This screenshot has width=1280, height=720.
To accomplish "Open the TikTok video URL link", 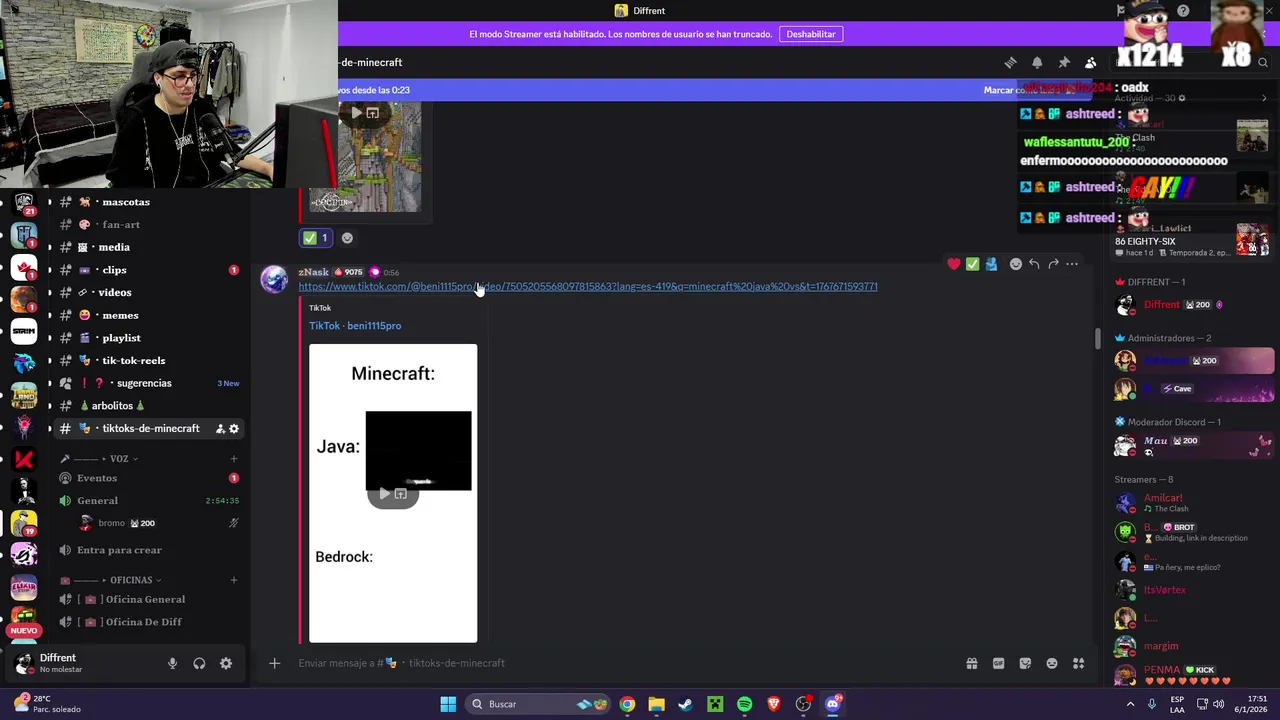I will click(x=588, y=287).
